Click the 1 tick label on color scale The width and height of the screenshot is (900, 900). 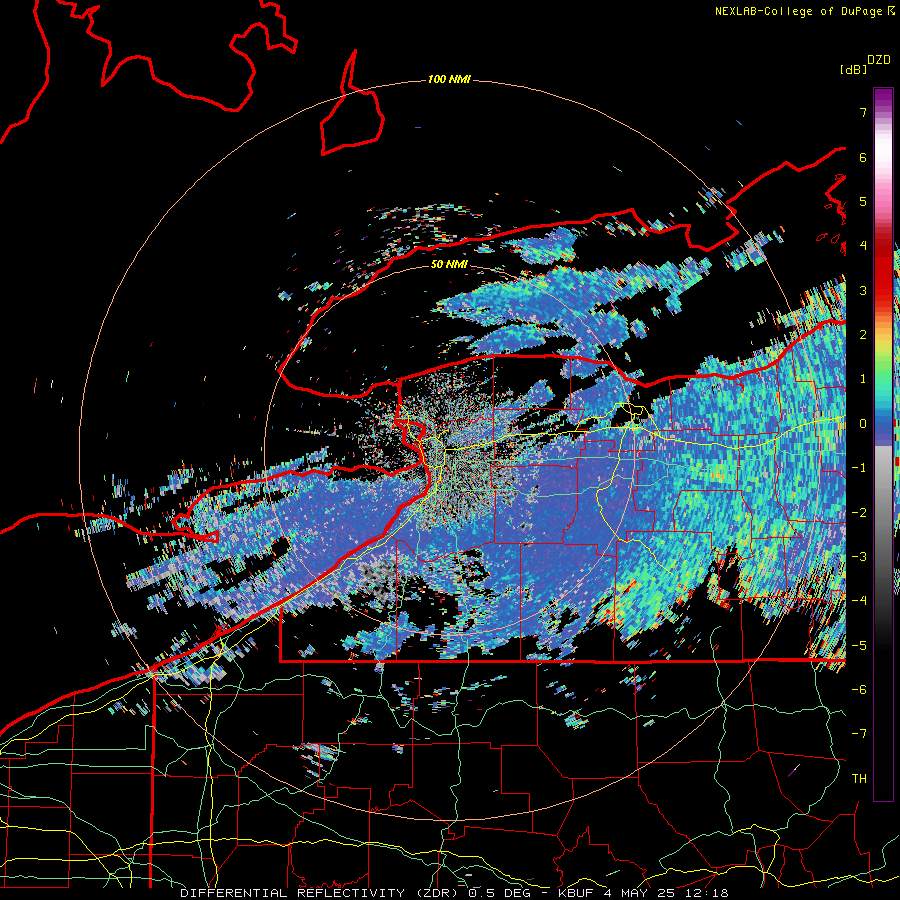[863, 379]
